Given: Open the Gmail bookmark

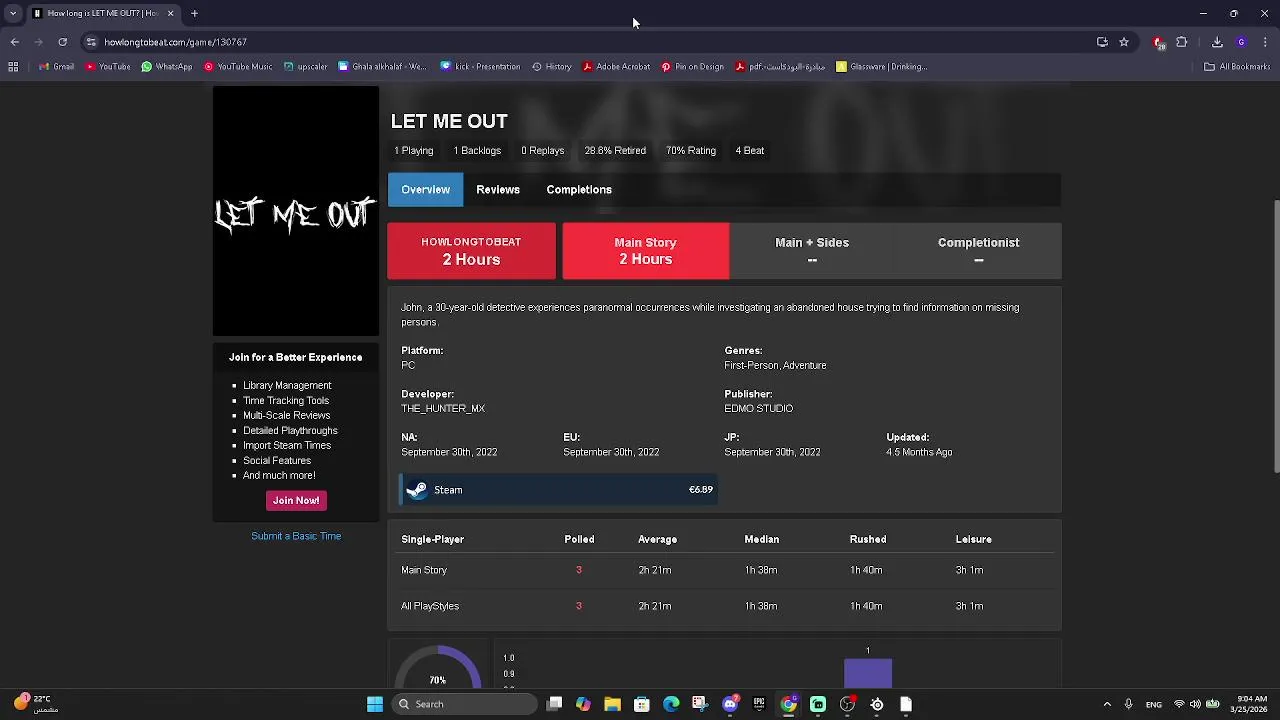Looking at the screenshot, I should [x=56, y=67].
